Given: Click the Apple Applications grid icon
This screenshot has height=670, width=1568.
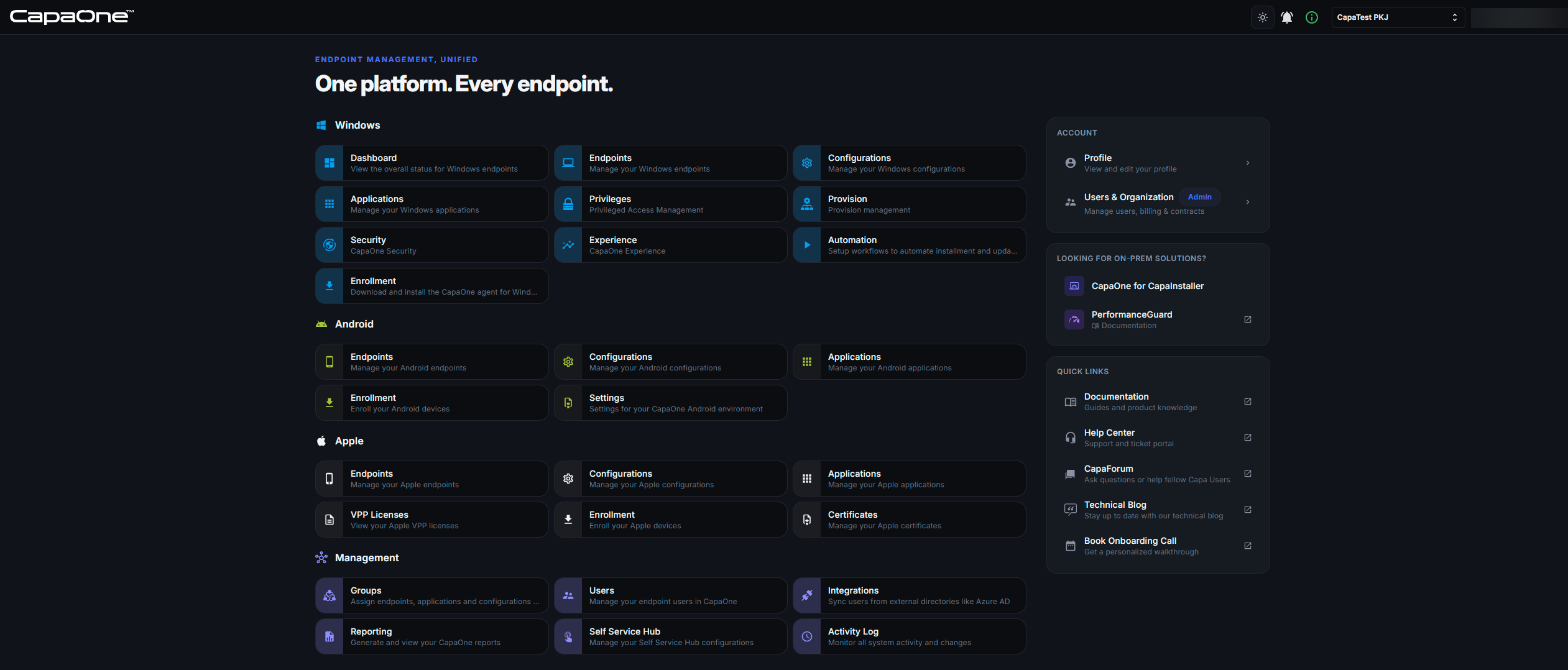Looking at the screenshot, I should 807,479.
